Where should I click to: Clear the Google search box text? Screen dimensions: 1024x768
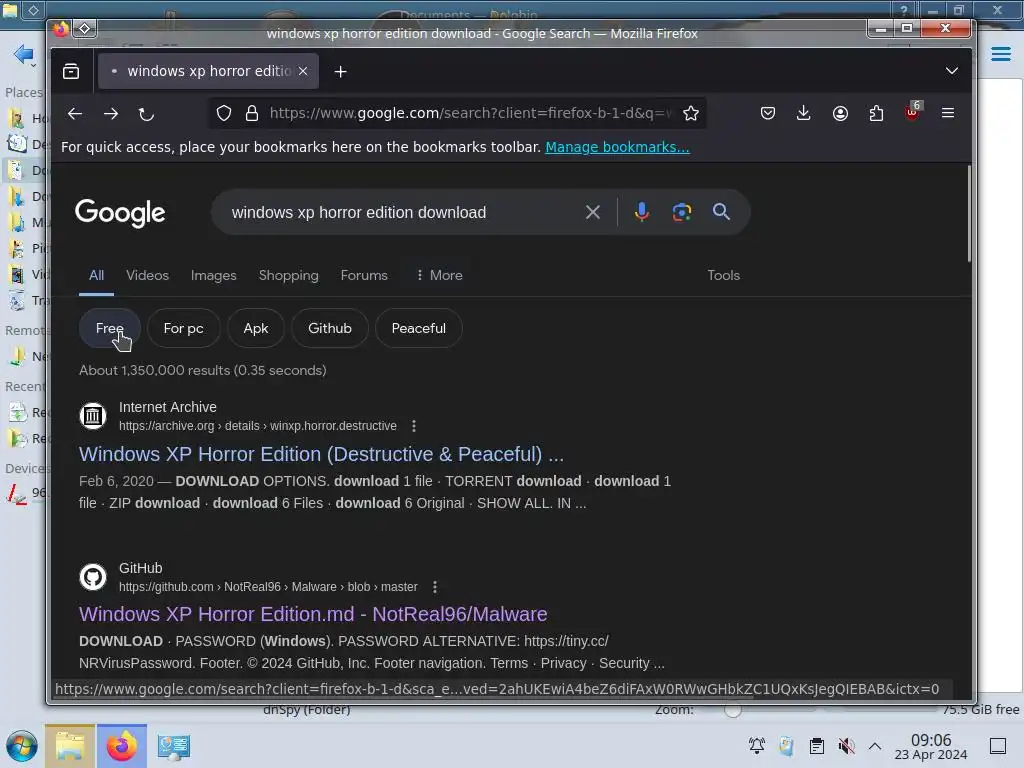(x=593, y=212)
